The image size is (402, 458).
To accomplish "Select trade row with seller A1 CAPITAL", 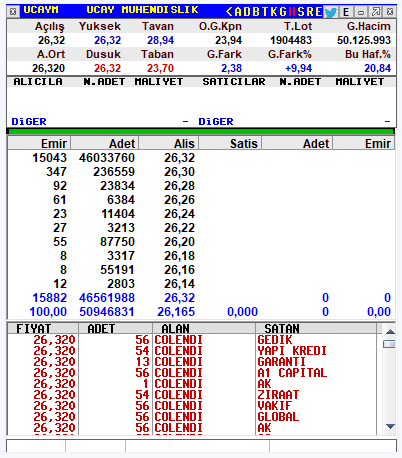I will point(192,373).
